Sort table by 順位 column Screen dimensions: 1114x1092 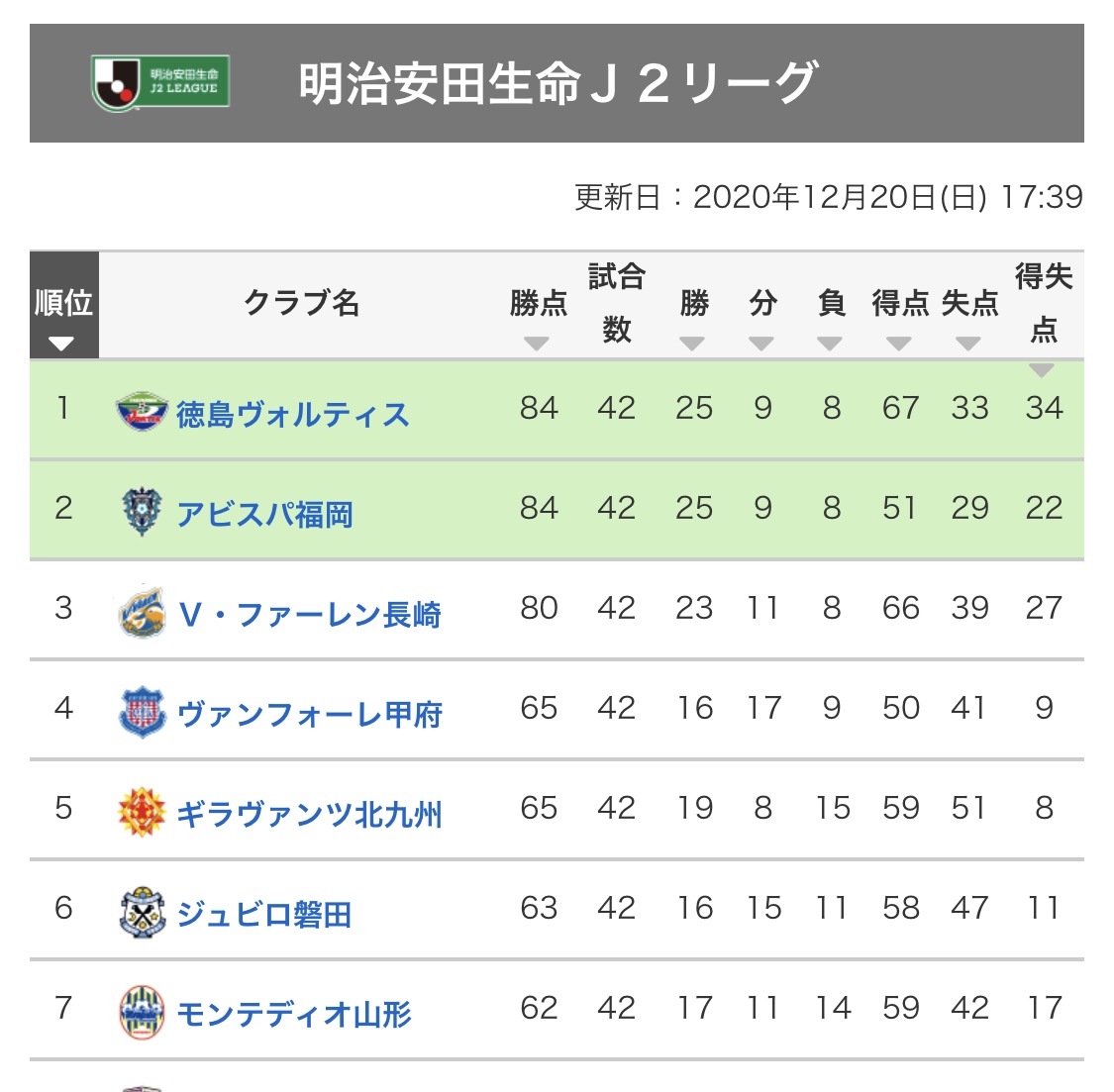point(63,343)
